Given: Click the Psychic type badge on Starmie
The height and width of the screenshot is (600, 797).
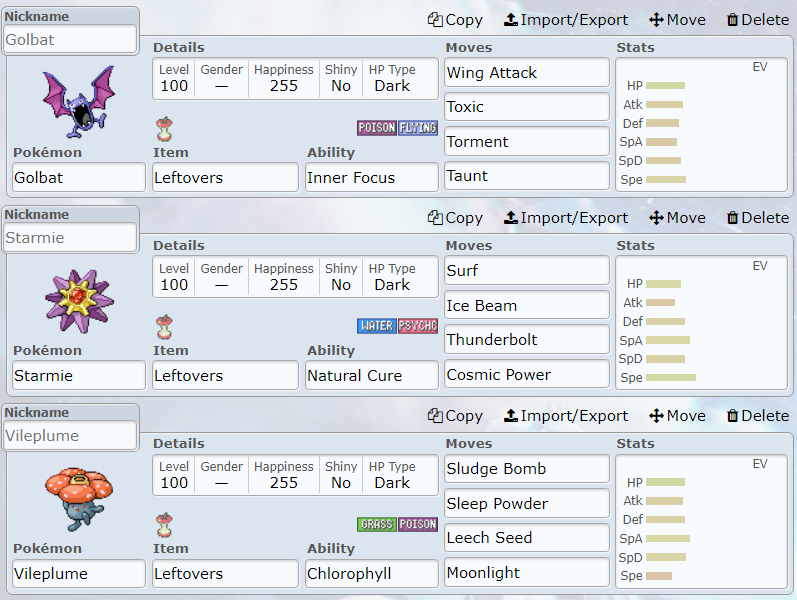Looking at the screenshot, I should click(418, 326).
